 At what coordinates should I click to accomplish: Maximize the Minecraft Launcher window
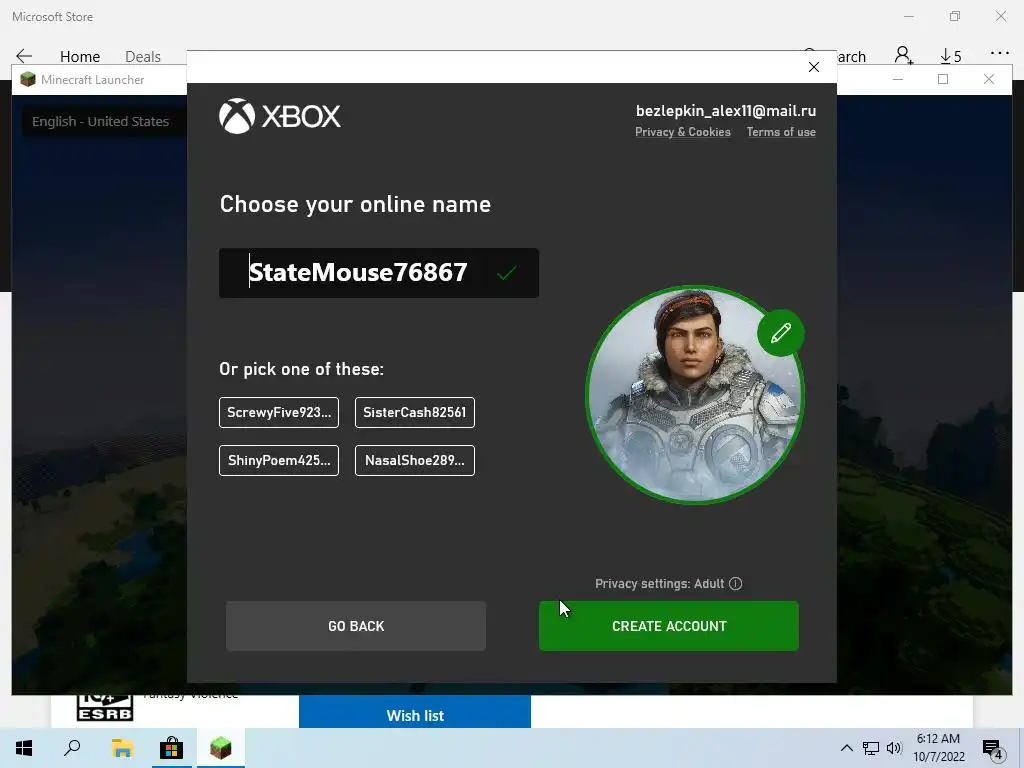coord(943,80)
